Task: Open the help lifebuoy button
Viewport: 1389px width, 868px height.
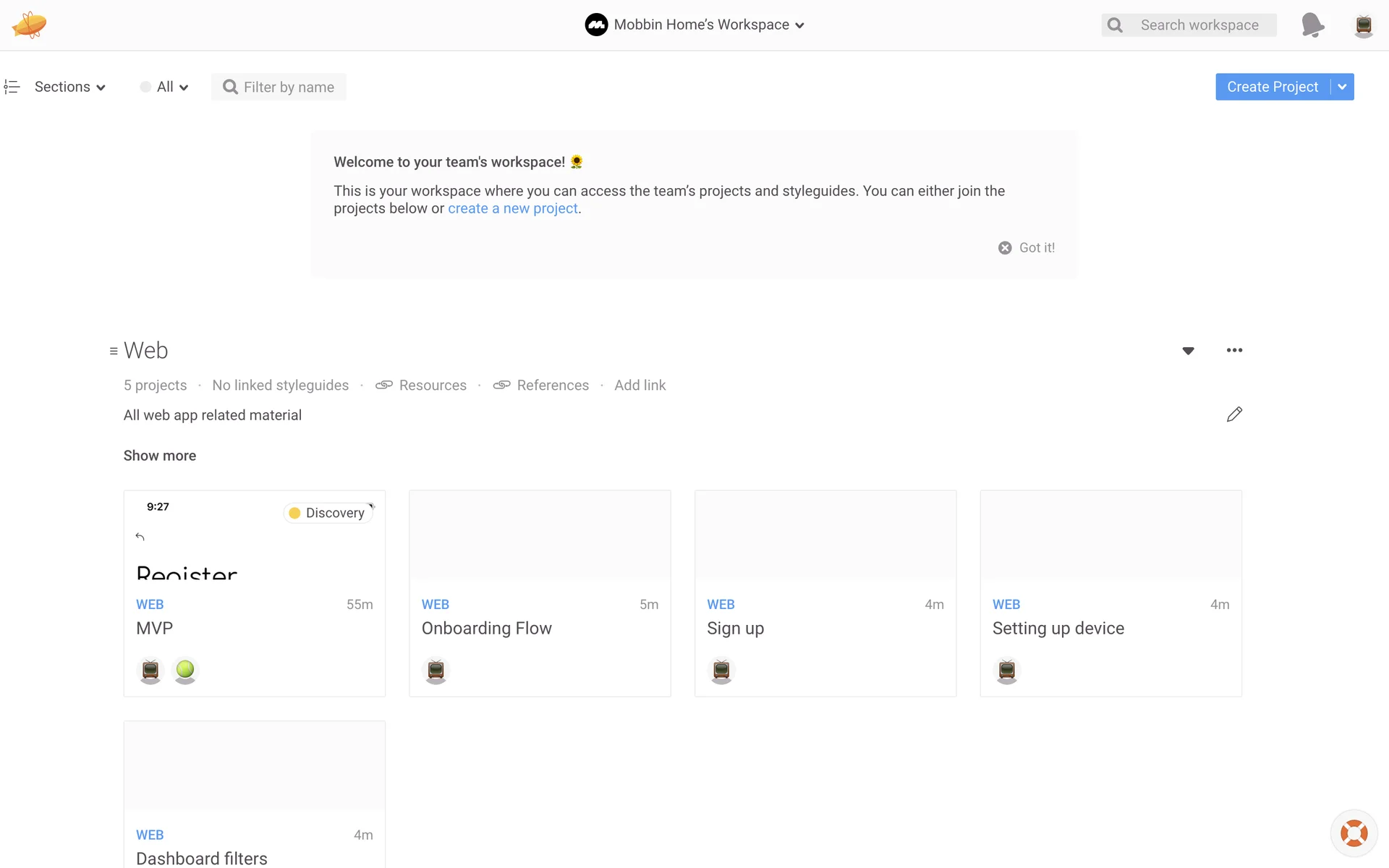Action: click(1354, 833)
